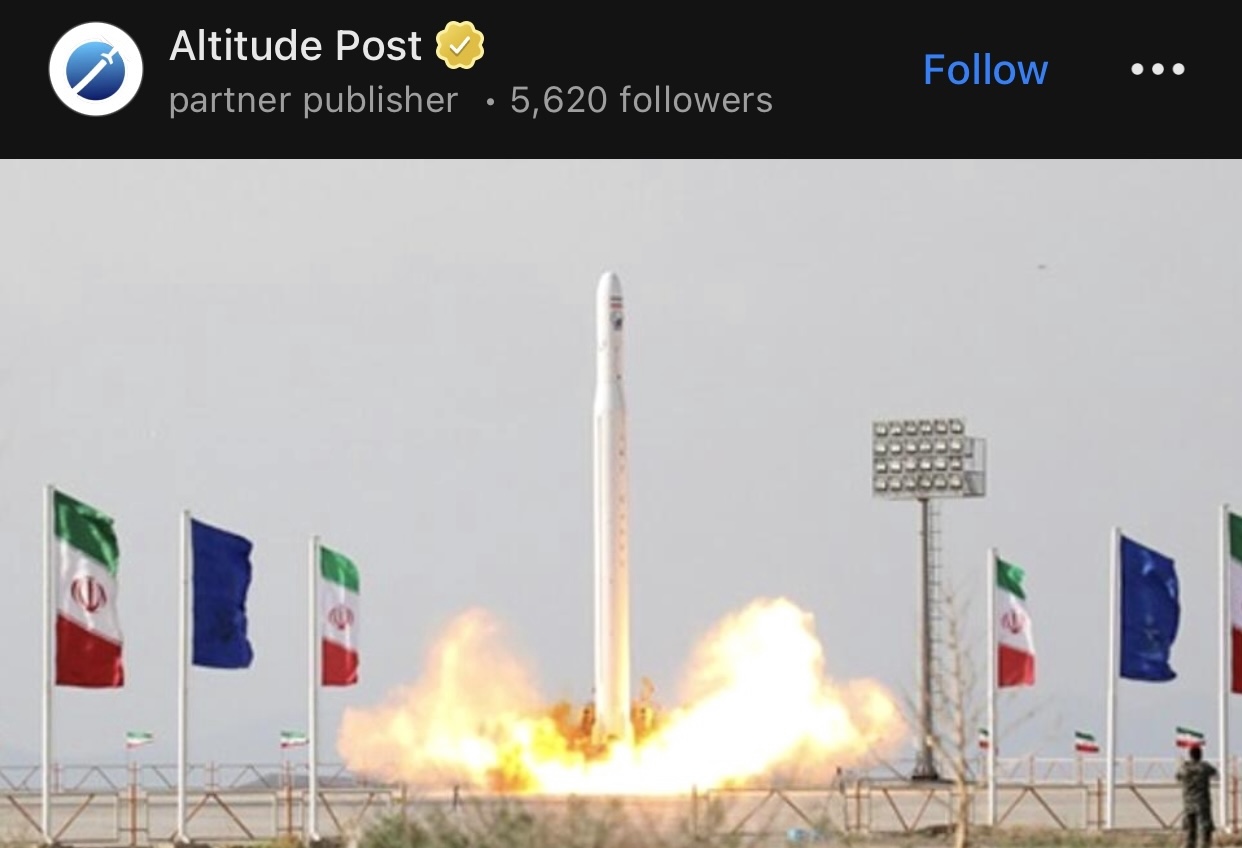Tap the partner publisher label
1242x848 pixels.
[x=313, y=100]
